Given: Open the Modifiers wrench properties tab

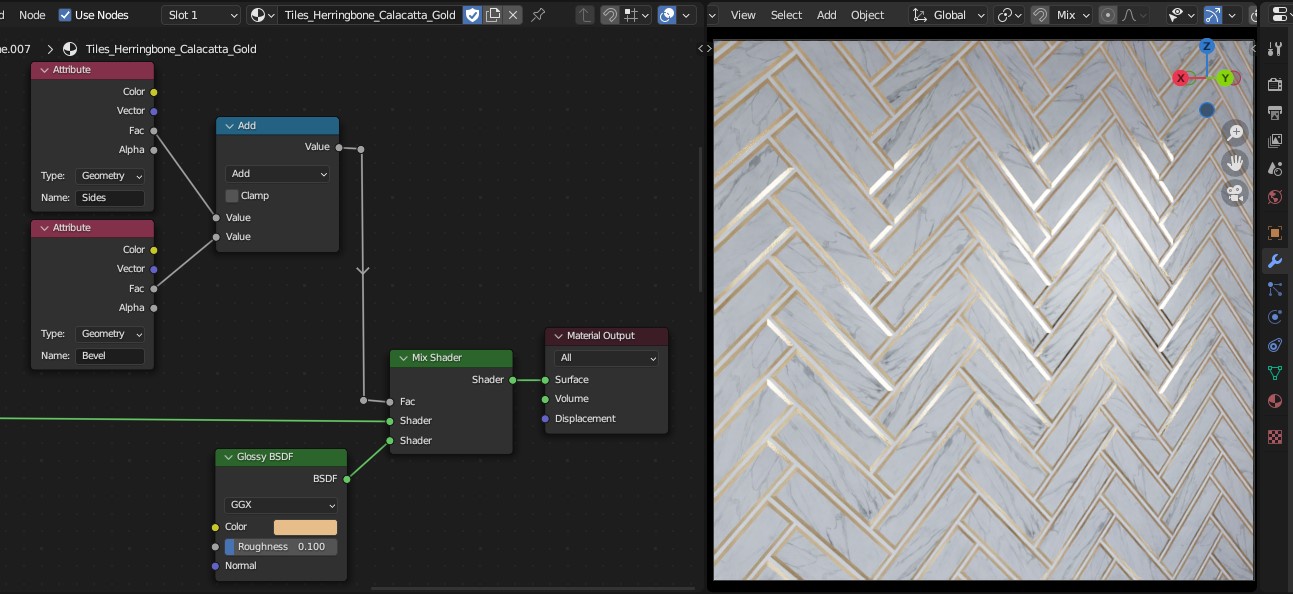Looking at the screenshot, I should (x=1275, y=261).
